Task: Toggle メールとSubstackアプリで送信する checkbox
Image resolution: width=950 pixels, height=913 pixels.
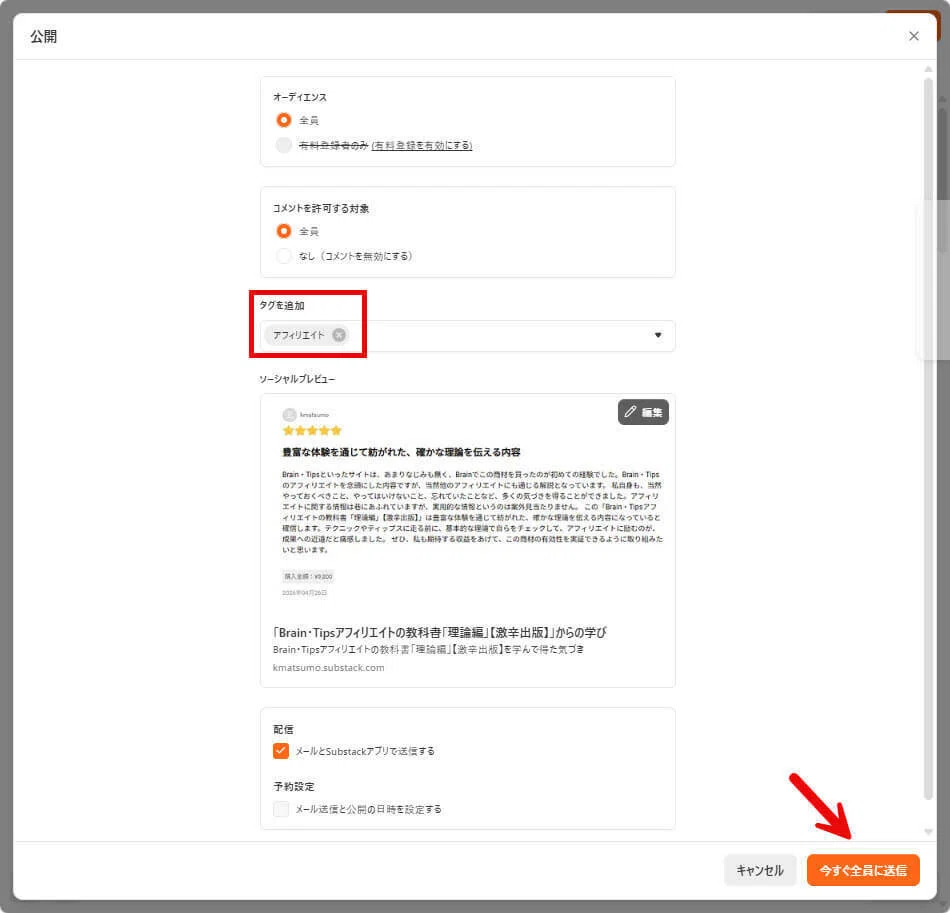Action: coord(281,751)
